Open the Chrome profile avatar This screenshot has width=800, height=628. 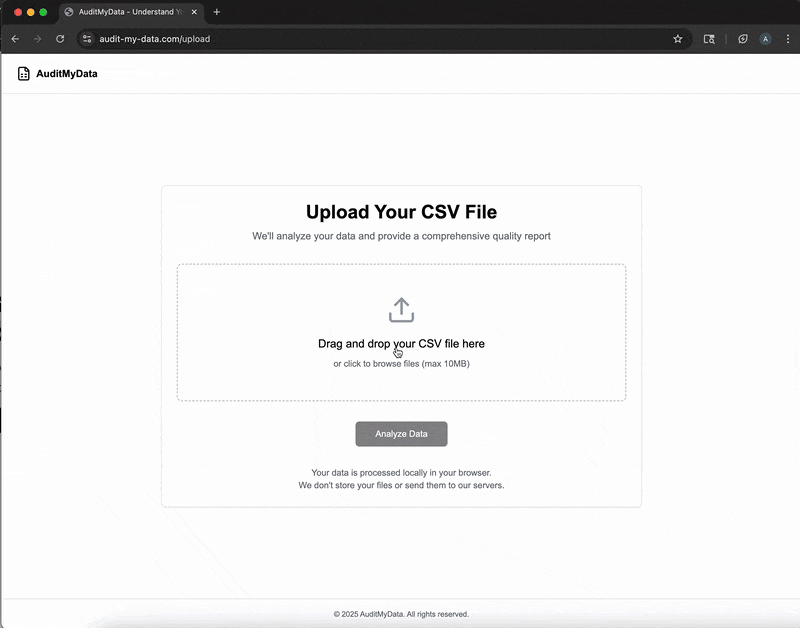pos(765,39)
